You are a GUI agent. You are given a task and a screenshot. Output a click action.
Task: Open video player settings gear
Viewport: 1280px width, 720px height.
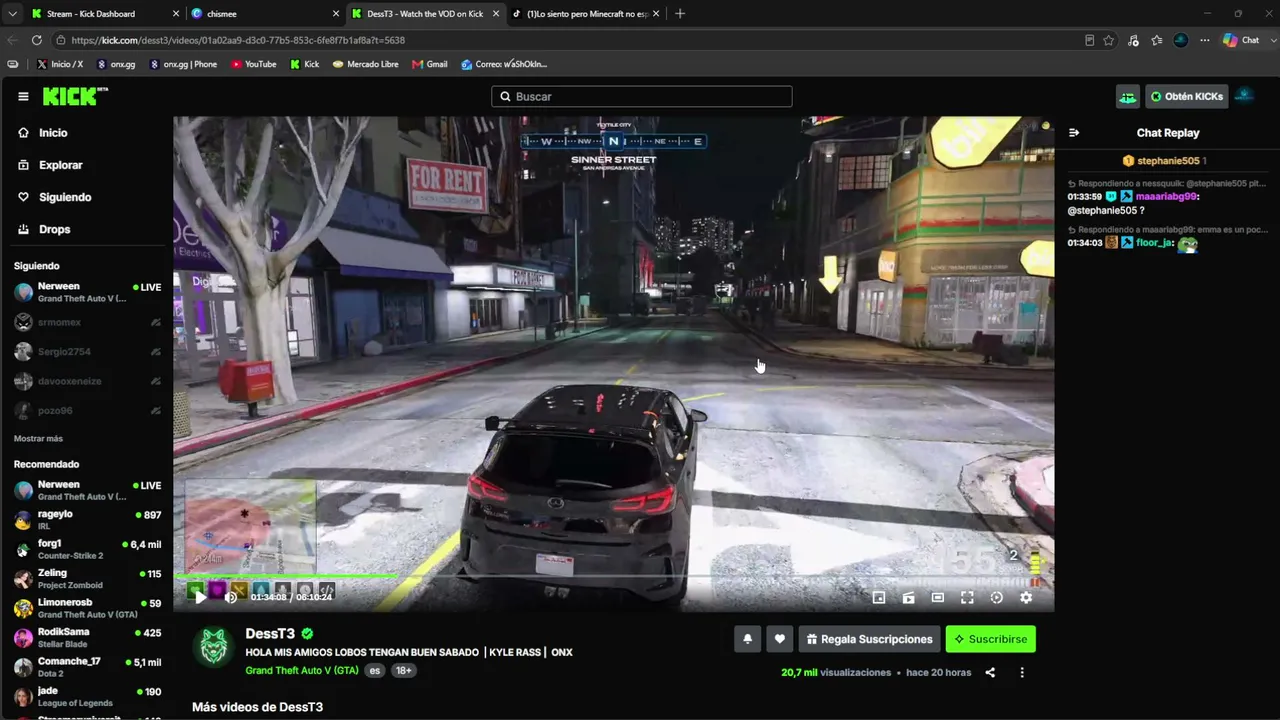point(1026,597)
